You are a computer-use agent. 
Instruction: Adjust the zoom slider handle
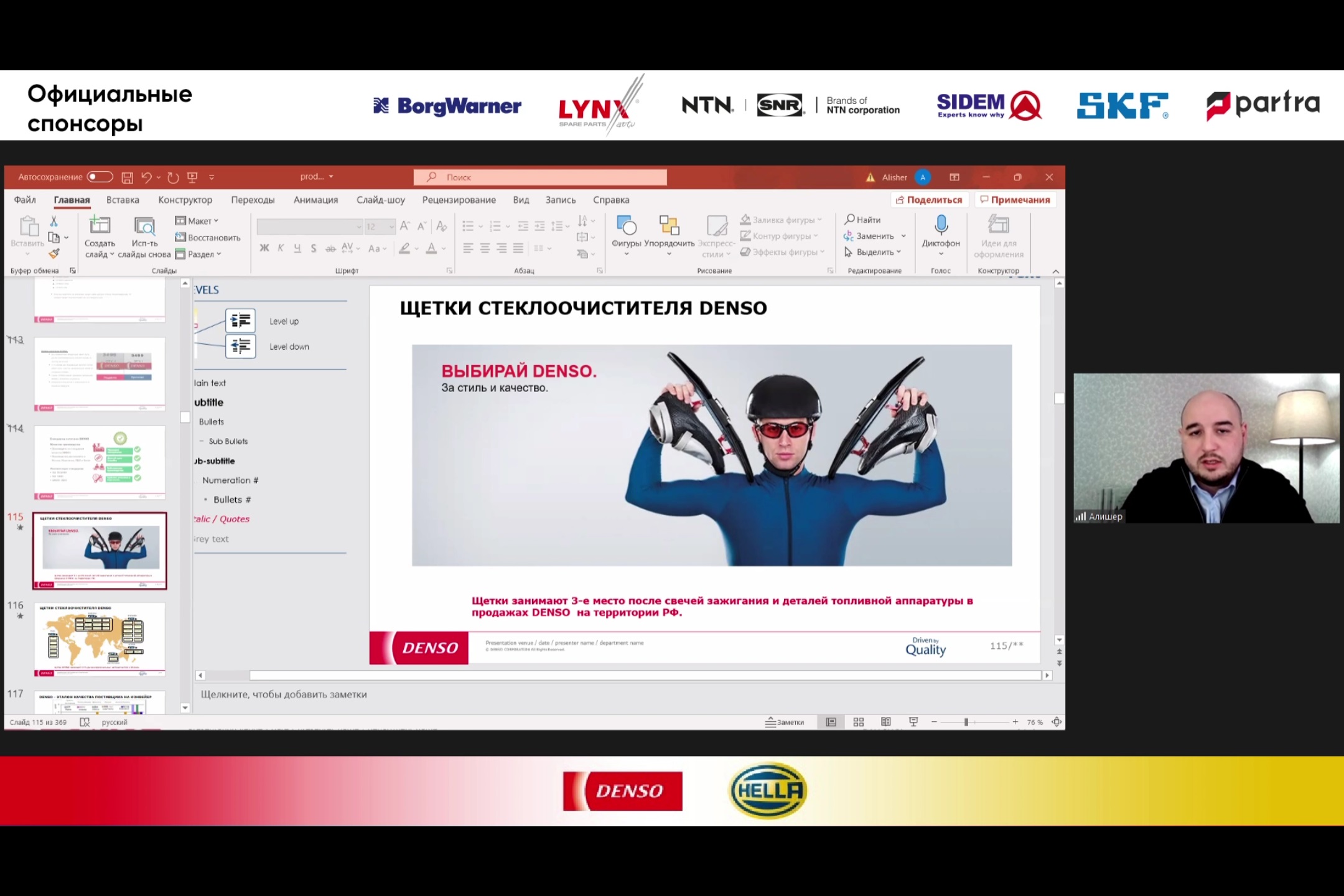coord(966,722)
